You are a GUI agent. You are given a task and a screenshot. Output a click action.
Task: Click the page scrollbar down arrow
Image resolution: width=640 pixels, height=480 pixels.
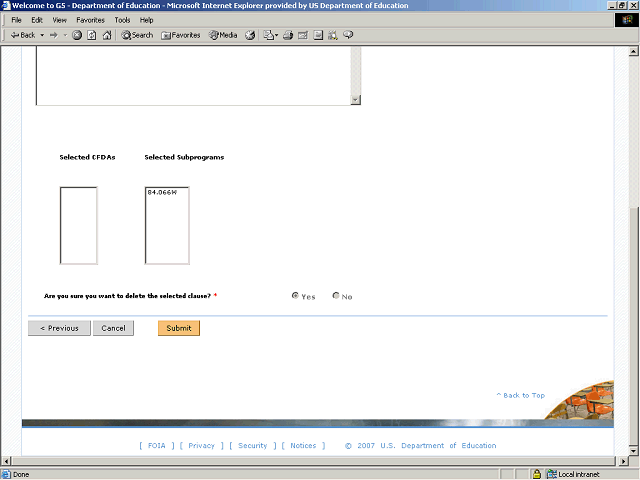[x=633, y=451]
